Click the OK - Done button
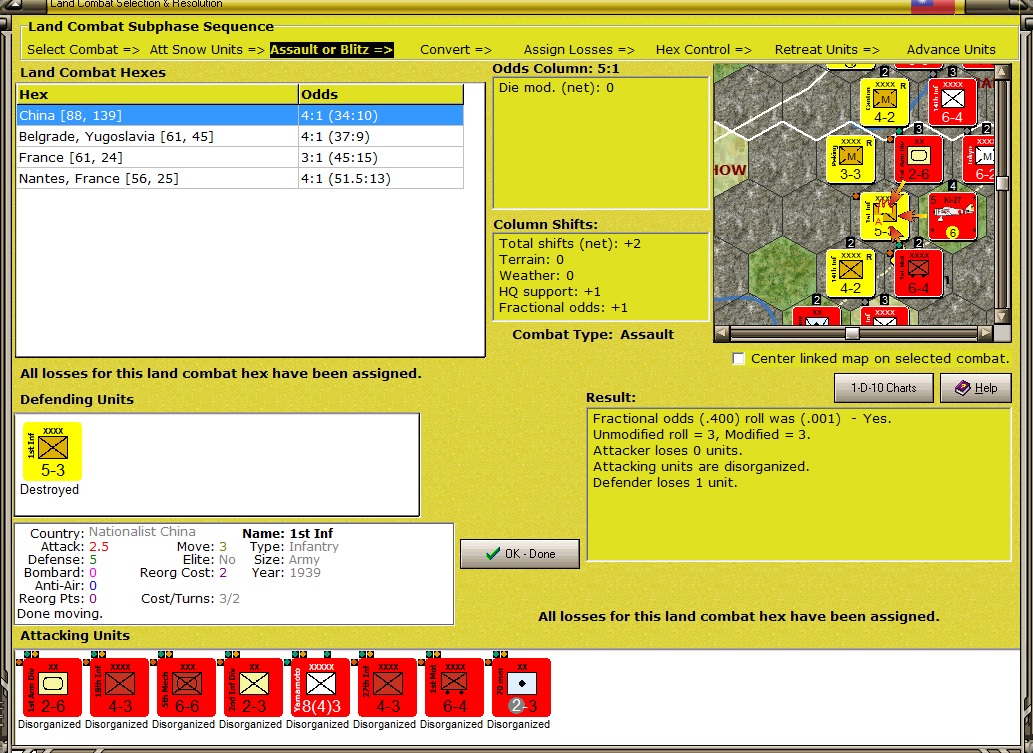This screenshot has height=753, width=1033. [520, 554]
